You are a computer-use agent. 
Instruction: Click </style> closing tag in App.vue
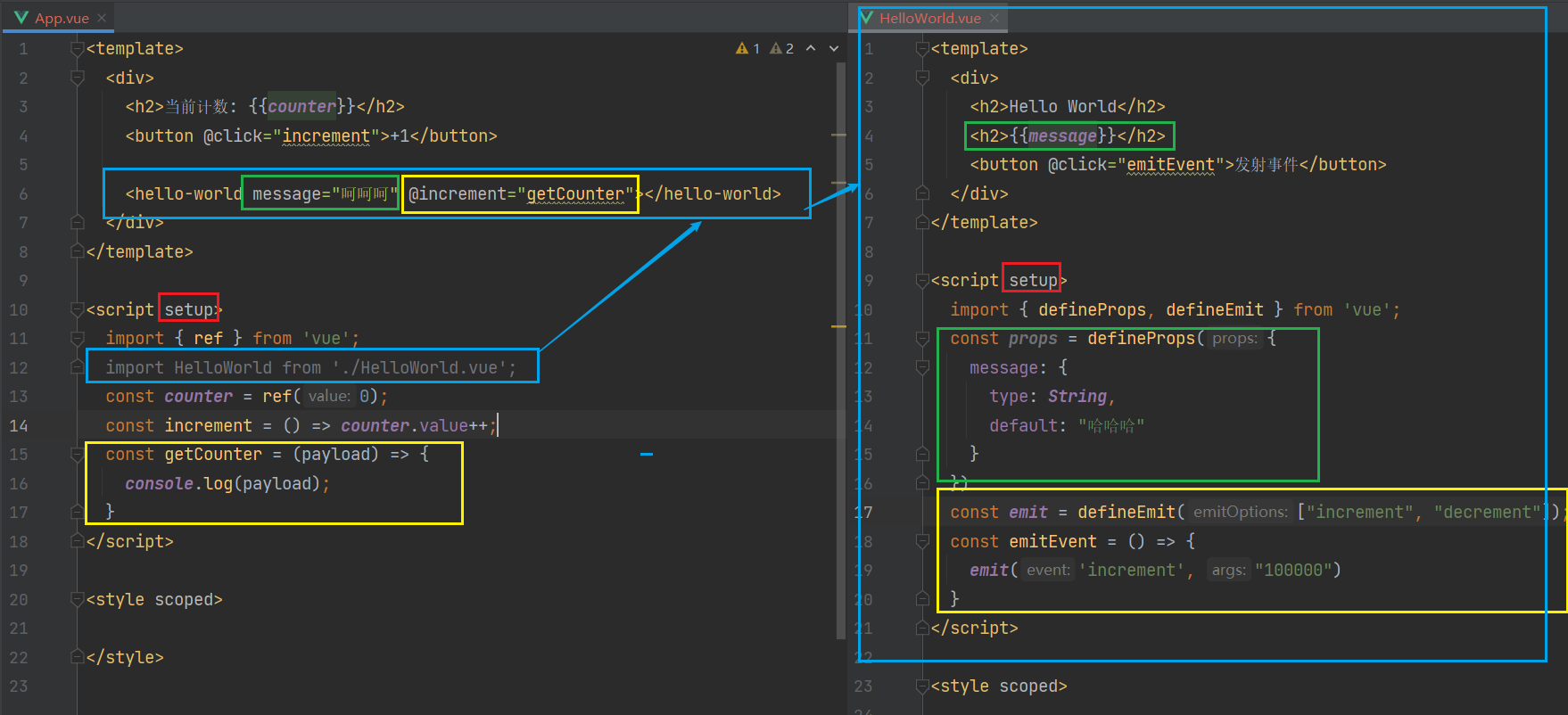point(125,657)
